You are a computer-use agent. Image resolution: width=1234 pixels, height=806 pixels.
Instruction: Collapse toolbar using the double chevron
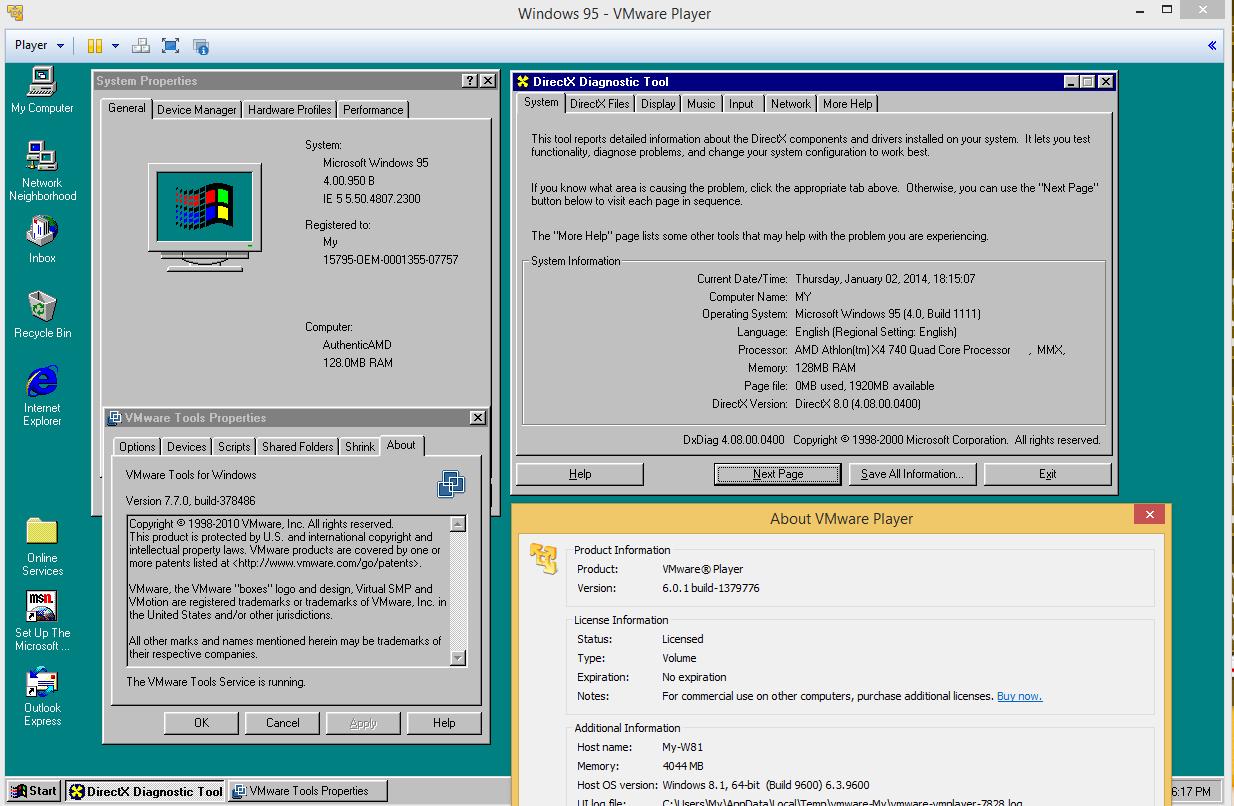(x=1212, y=45)
